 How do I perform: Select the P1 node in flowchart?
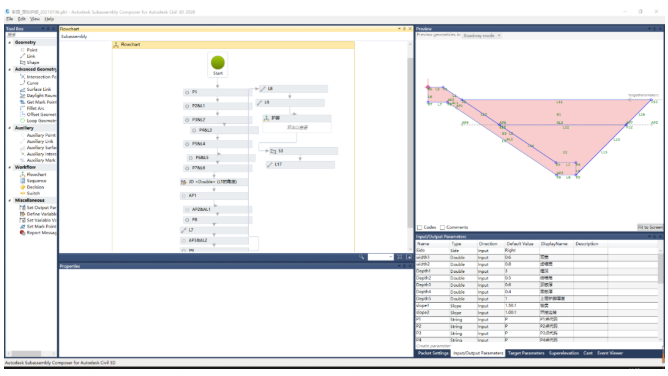coord(217,92)
